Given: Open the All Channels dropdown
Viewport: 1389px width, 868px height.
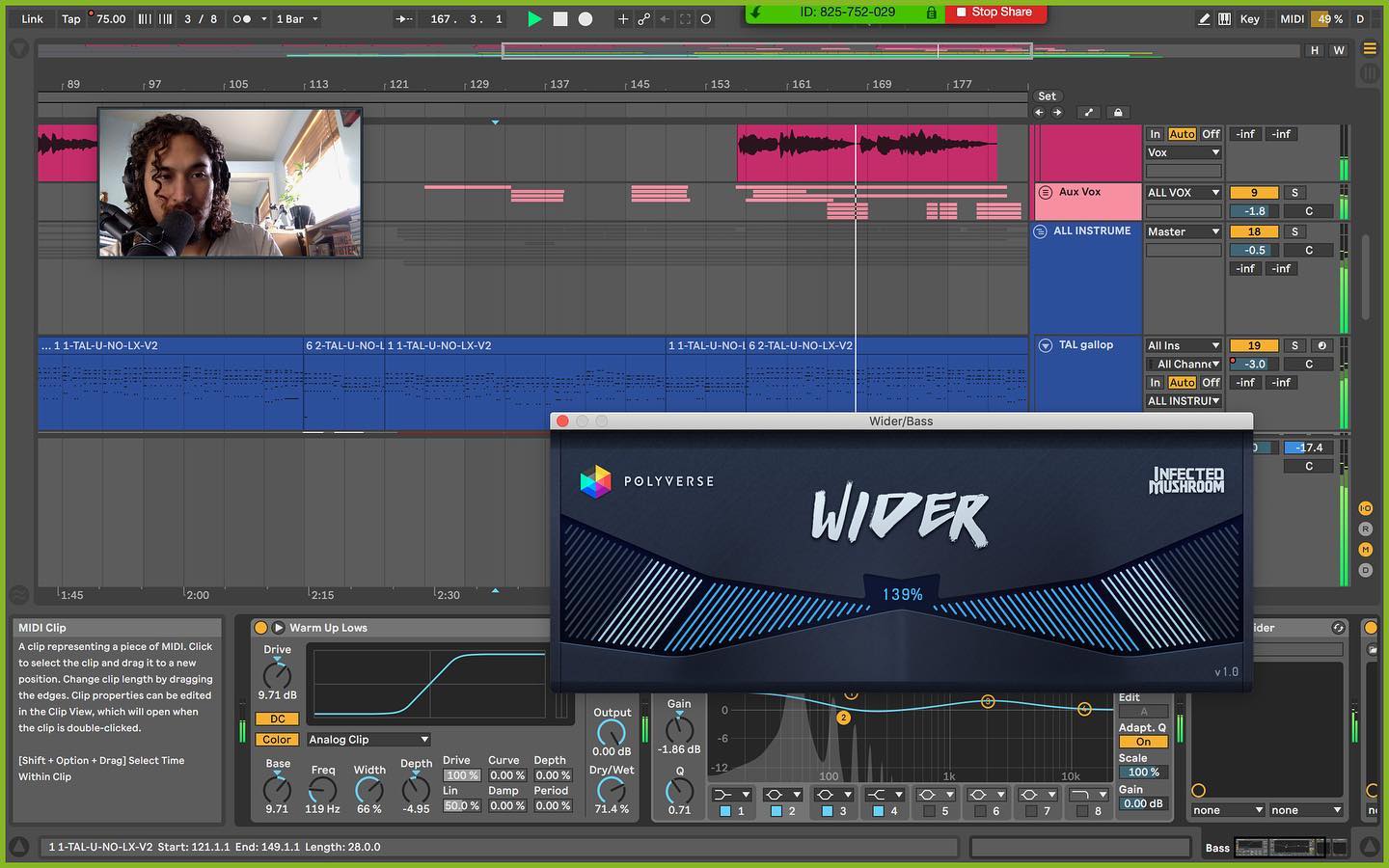Looking at the screenshot, I should click(1184, 364).
